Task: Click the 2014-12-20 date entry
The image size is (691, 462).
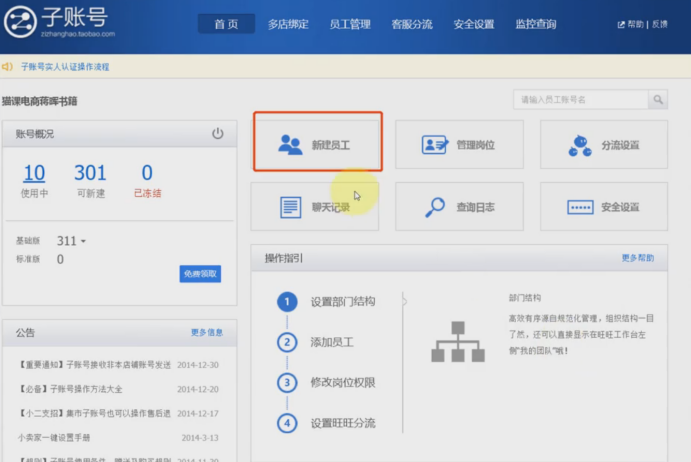Action: click(x=198, y=389)
